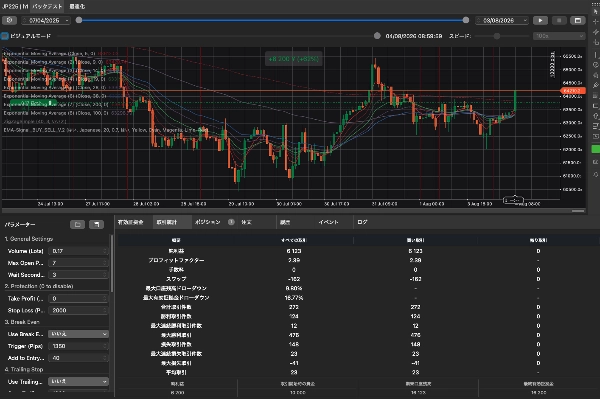This screenshot has height=399, width=600.
Task: Click the parameters panel vertical scrollbar
Action: [112, 264]
